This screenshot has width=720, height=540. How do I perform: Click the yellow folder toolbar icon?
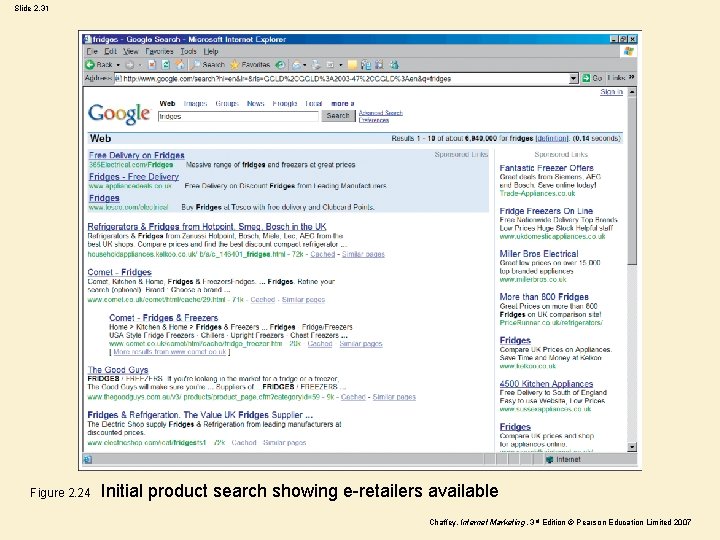click(352, 65)
